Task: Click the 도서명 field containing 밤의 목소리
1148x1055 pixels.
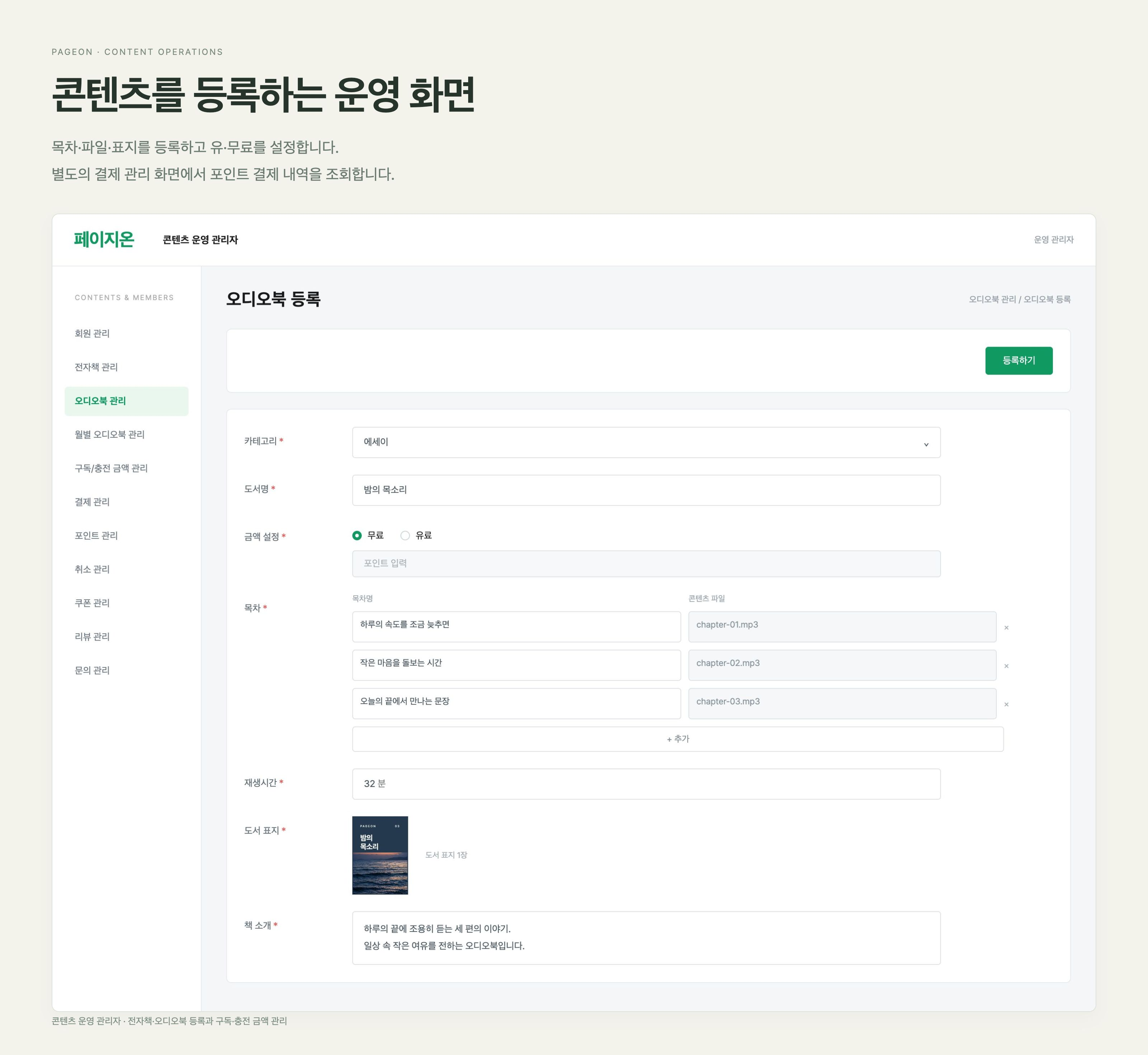Action: pyautogui.click(x=646, y=491)
